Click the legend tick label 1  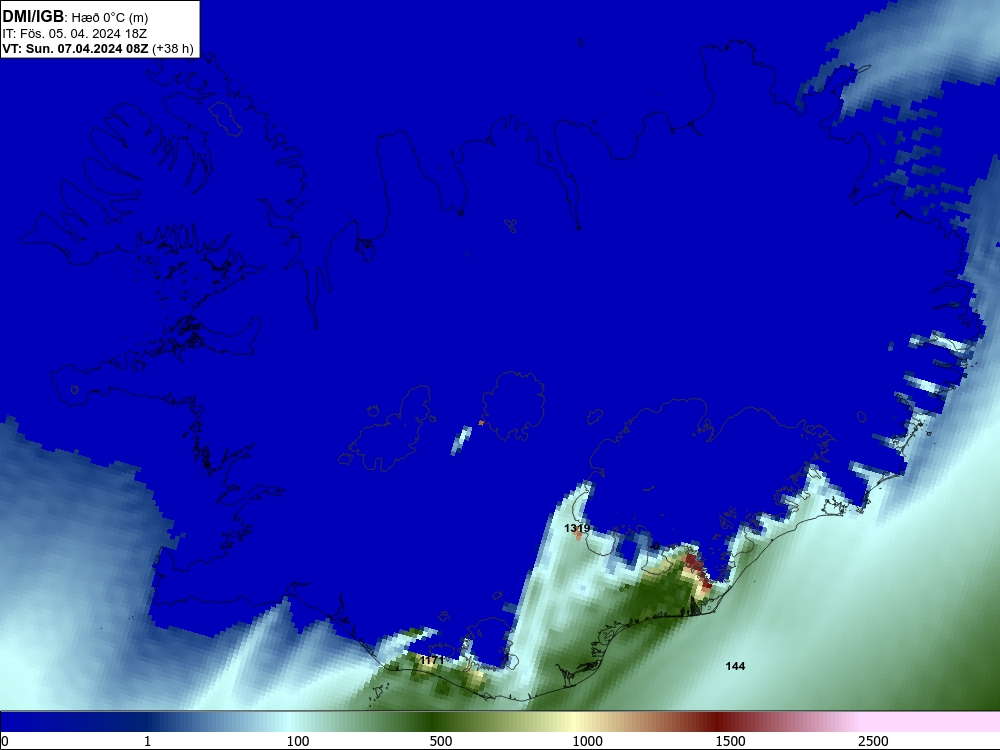tap(147, 741)
